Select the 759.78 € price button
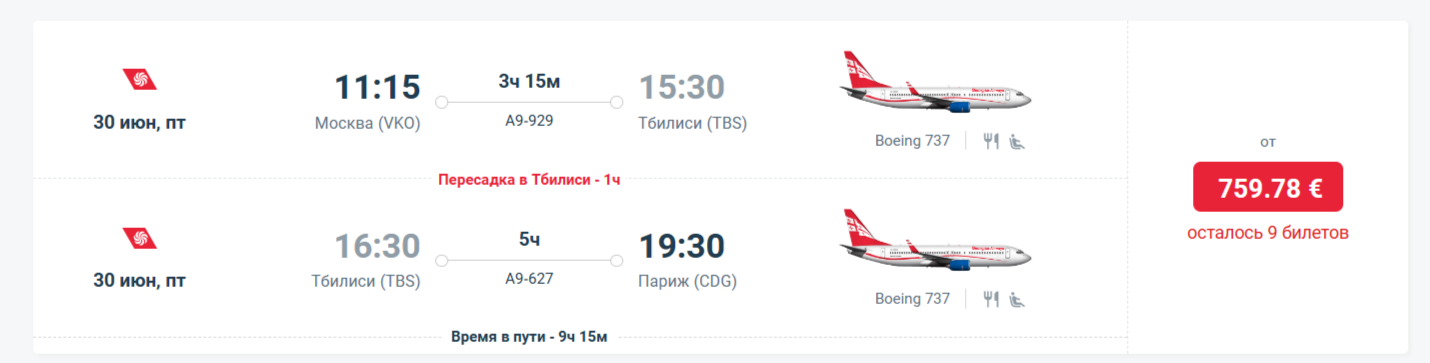This screenshot has height=363, width=1430. click(x=1268, y=187)
